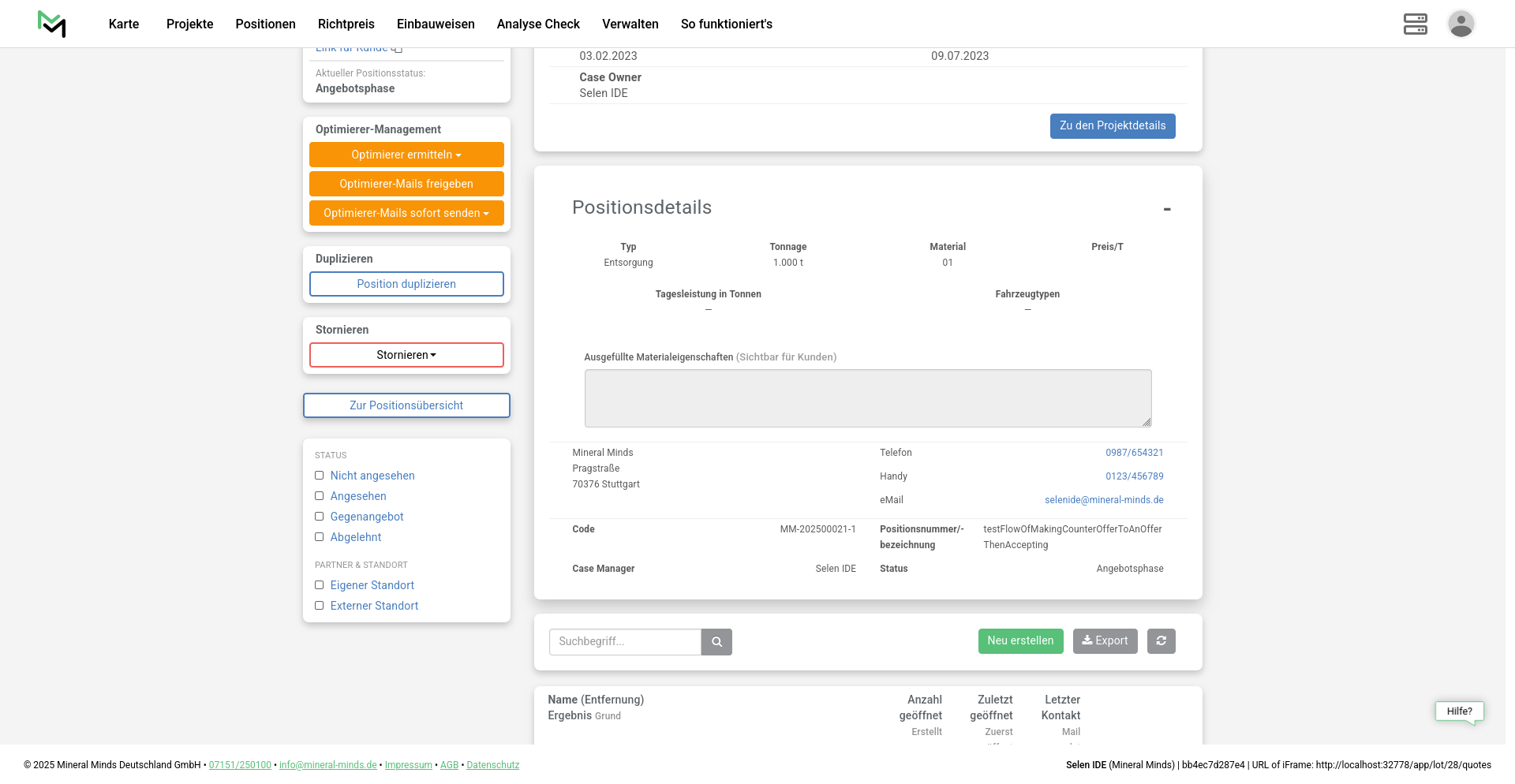Go to Analyse Check in navigation
This screenshot has height=784, width=1515.
(538, 24)
